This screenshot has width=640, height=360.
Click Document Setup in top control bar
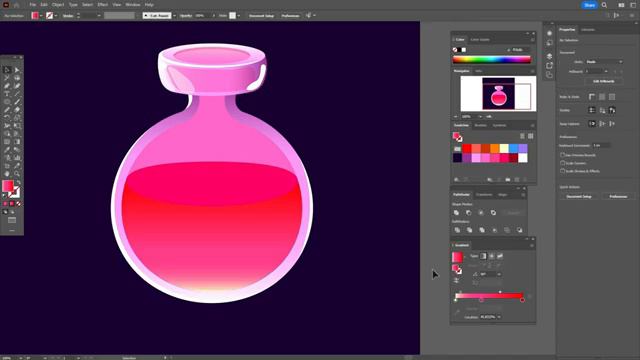point(262,16)
